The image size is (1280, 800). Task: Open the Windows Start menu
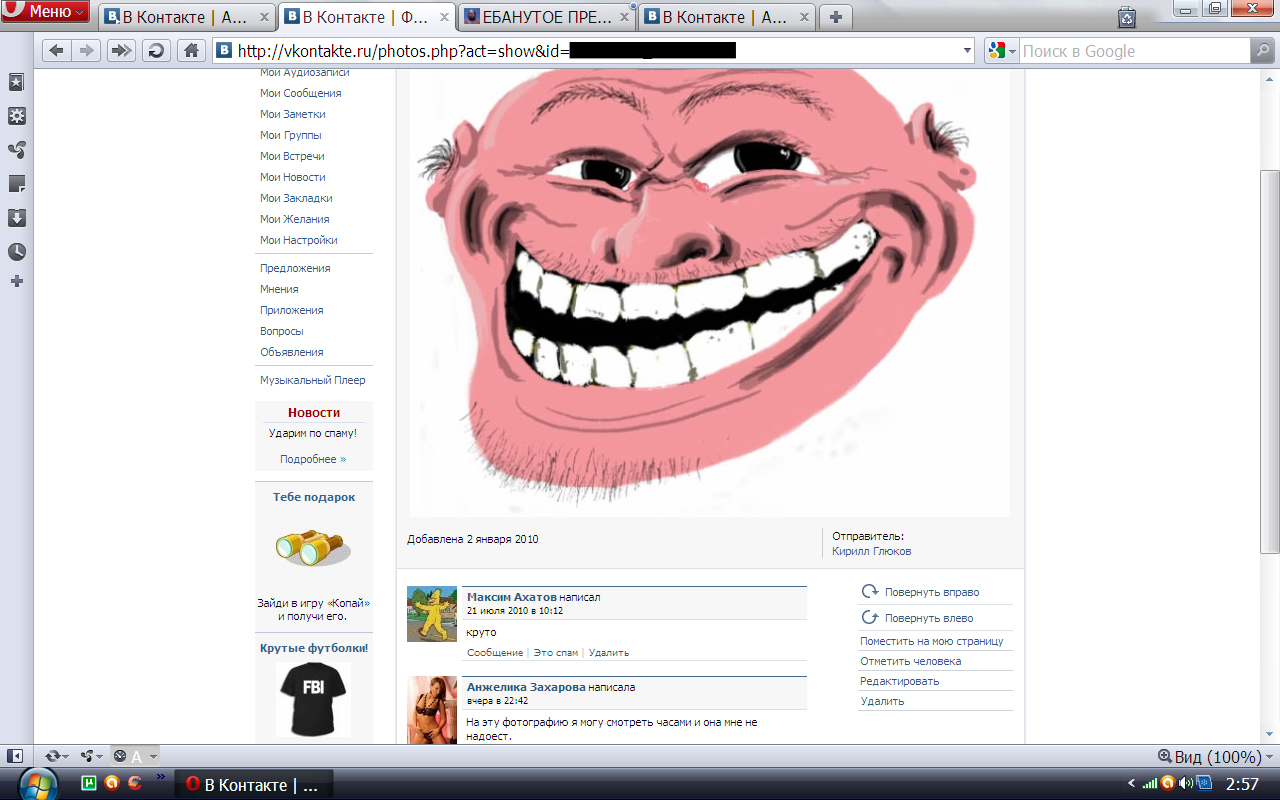point(39,784)
